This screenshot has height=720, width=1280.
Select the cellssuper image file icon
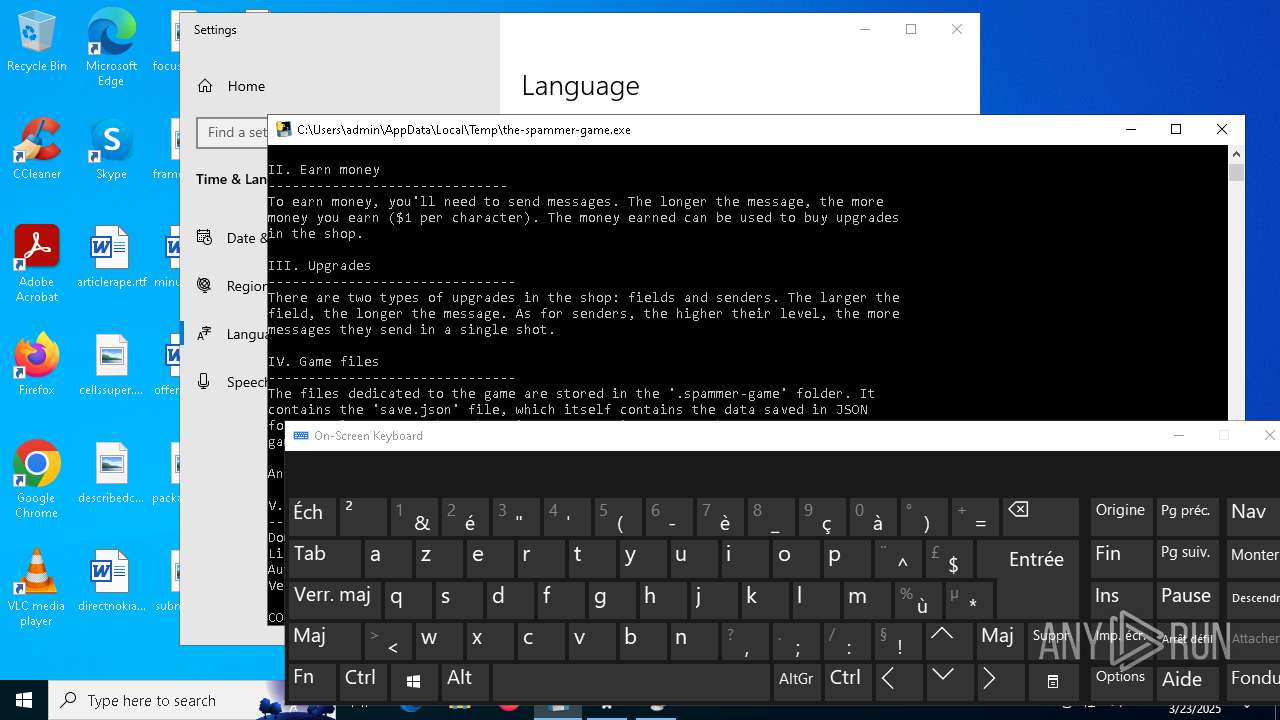111,365
